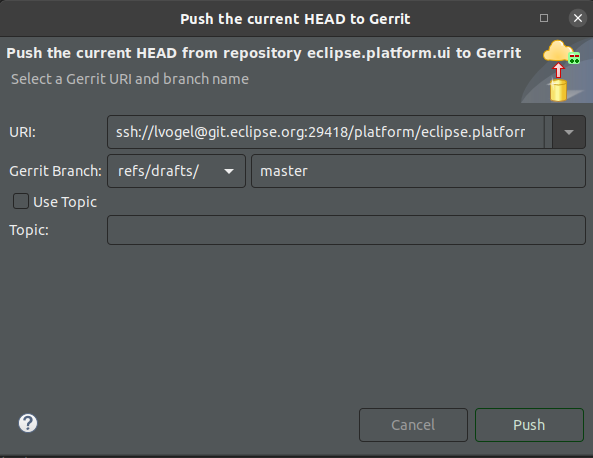Click the URI label
Screen dimensions: 593x458
point(22,132)
